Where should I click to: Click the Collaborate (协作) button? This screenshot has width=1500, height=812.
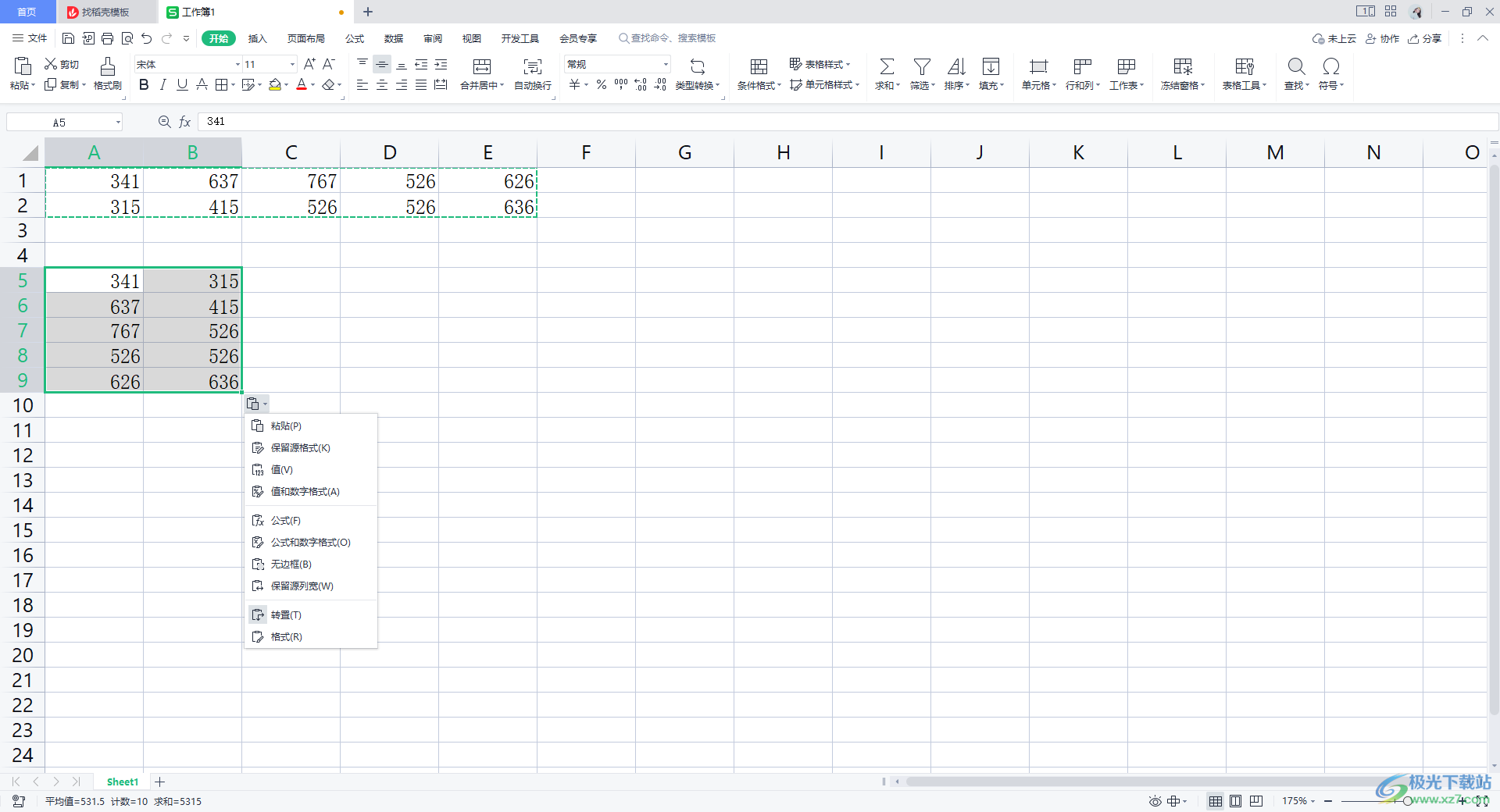(x=1383, y=38)
